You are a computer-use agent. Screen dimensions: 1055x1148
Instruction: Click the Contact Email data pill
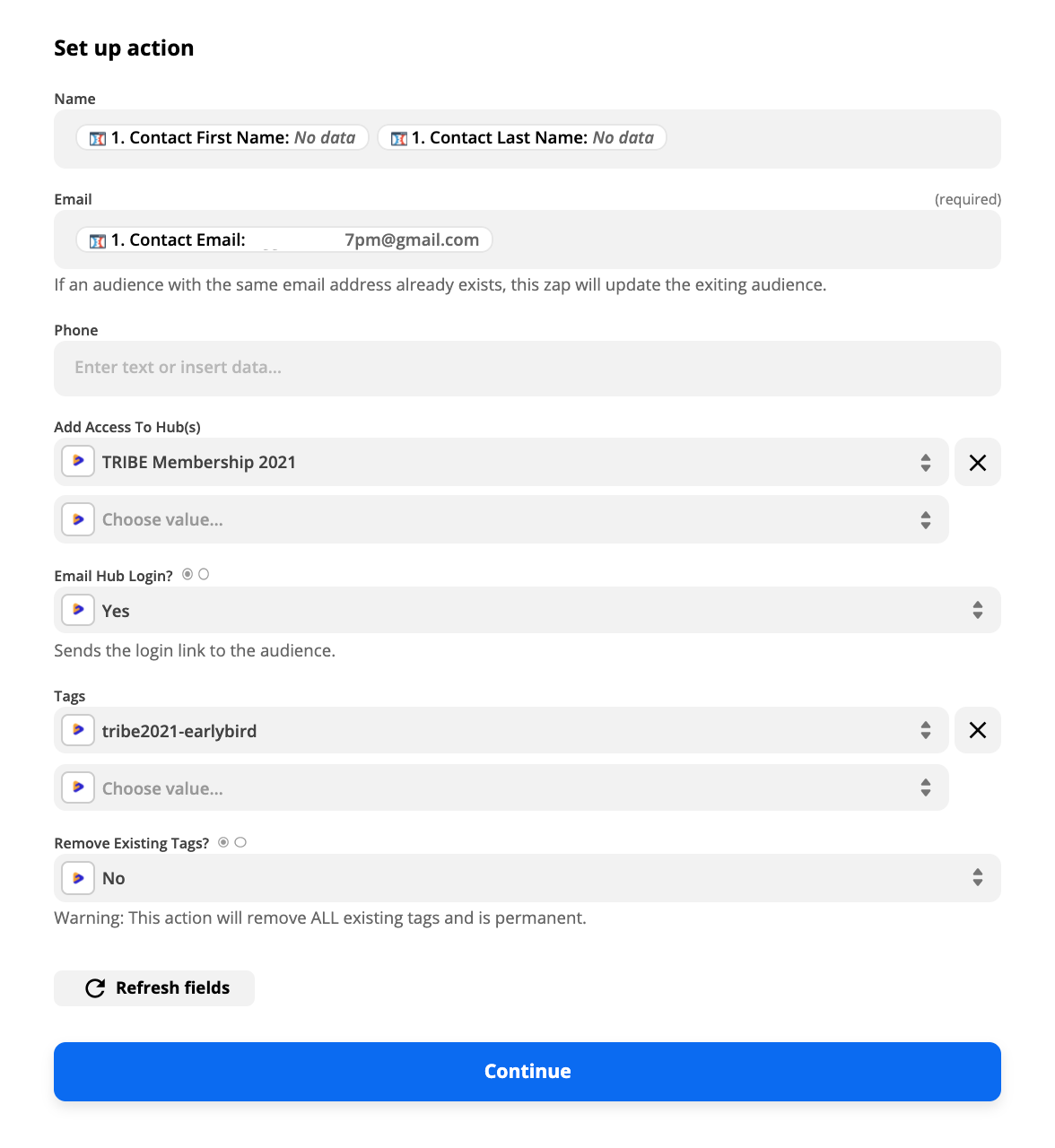coord(284,239)
